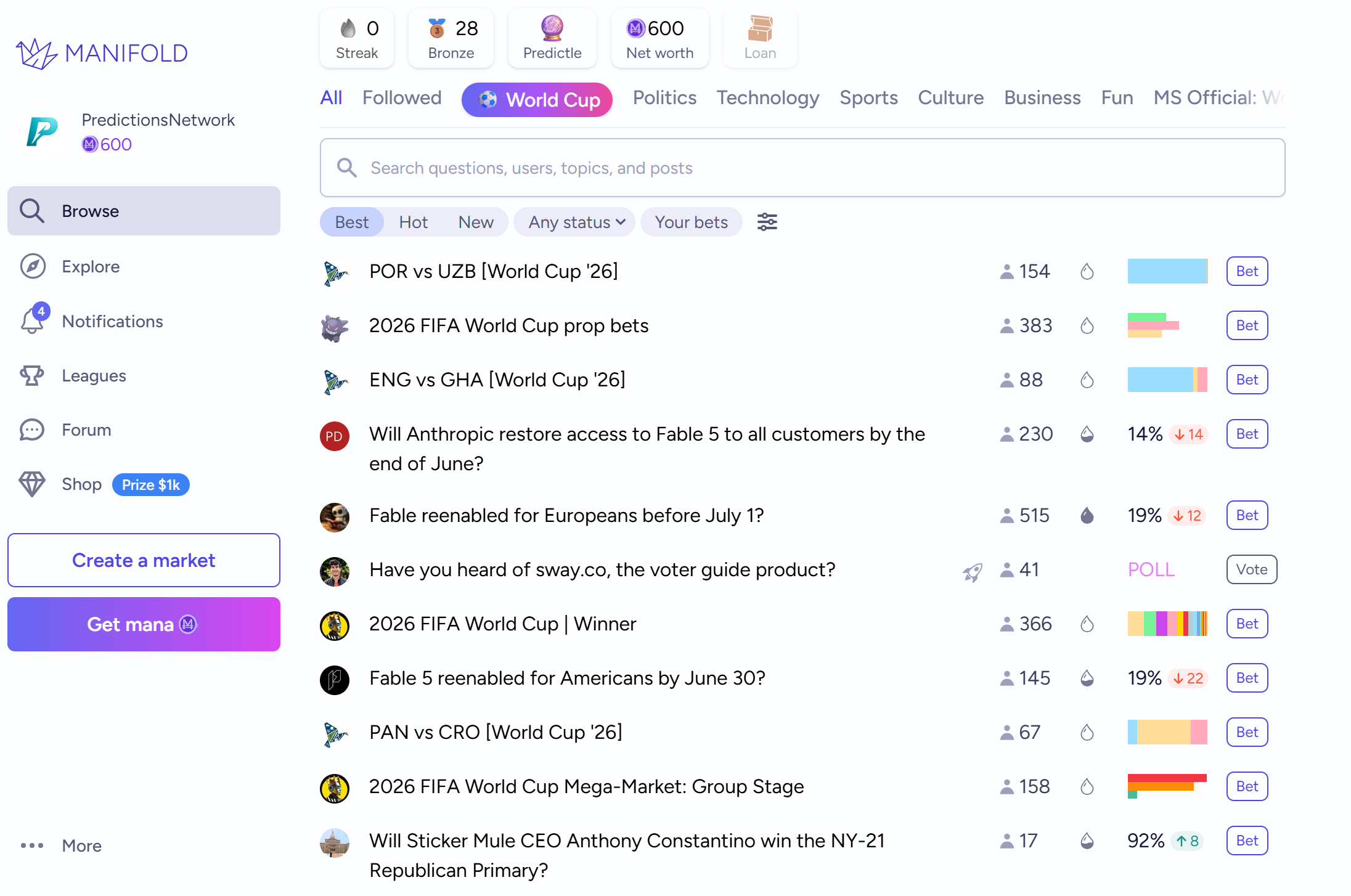
Task: Select the New sort option
Action: (x=476, y=222)
